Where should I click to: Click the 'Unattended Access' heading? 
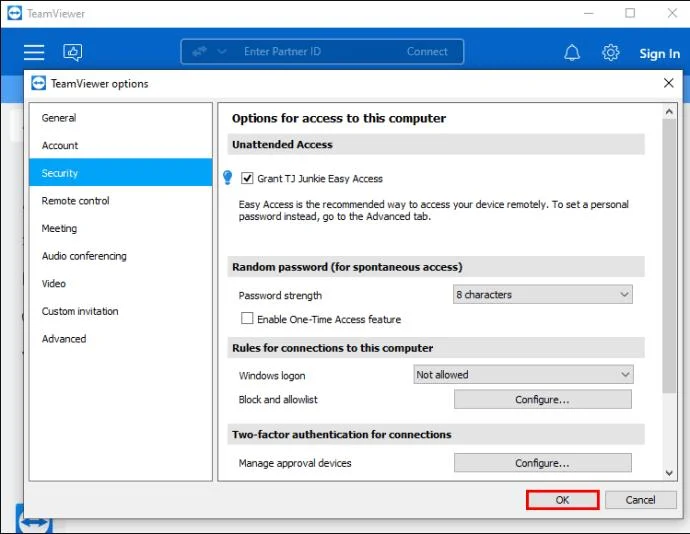[282, 144]
